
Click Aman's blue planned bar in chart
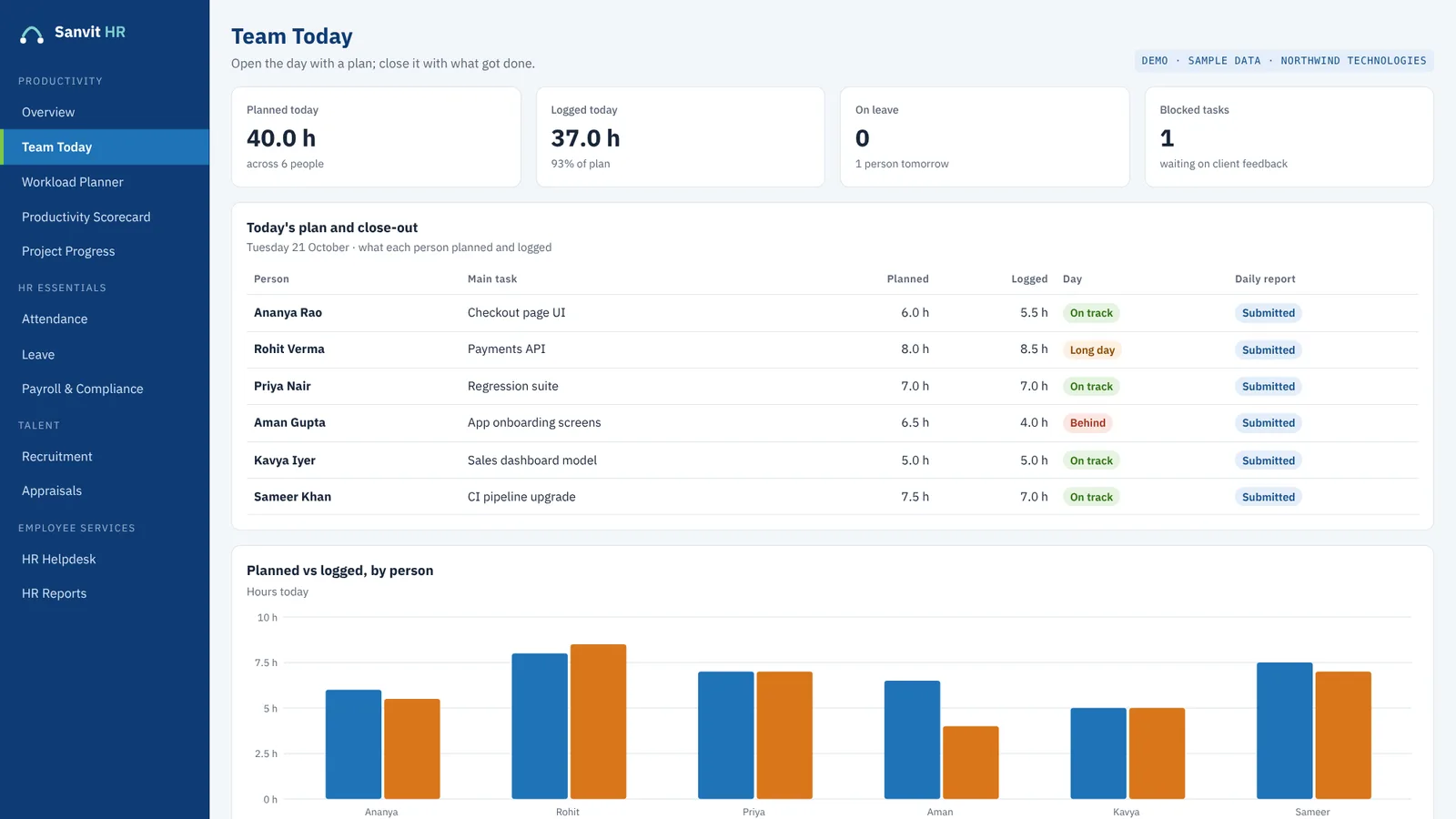[912, 740]
